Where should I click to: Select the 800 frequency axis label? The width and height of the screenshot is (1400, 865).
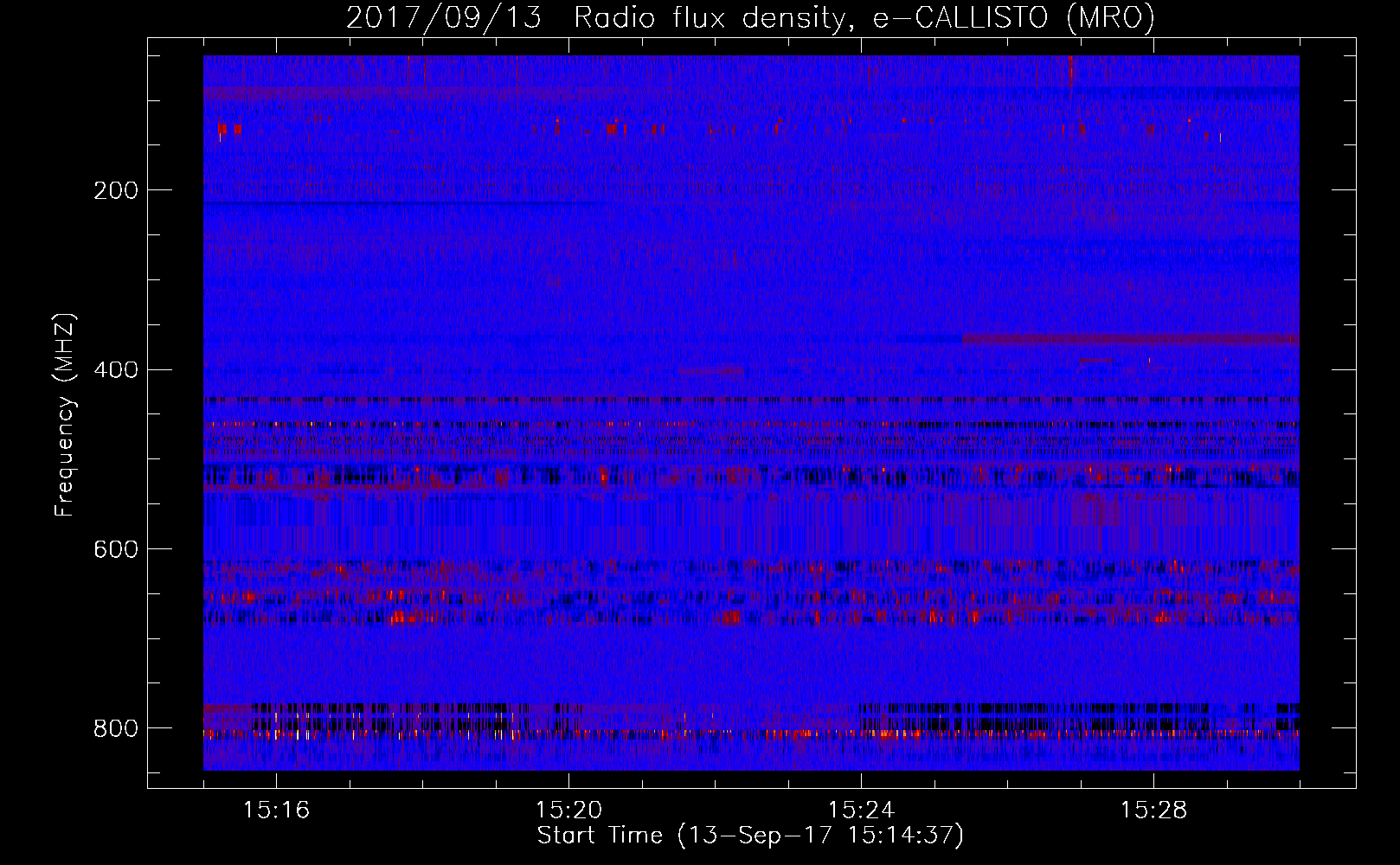click(116, 728)
